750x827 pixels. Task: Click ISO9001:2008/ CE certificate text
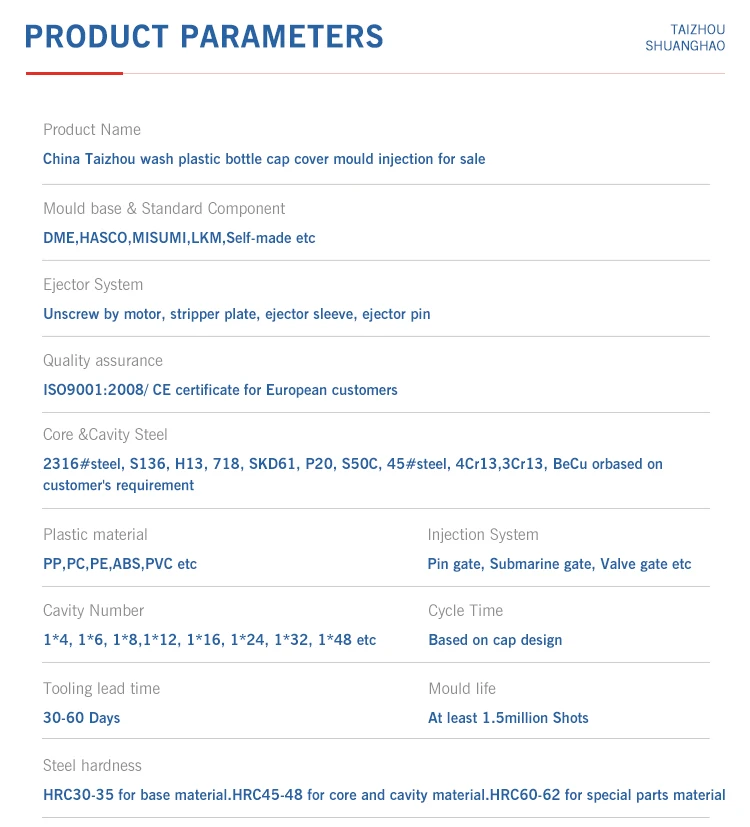tap(220, 390)
